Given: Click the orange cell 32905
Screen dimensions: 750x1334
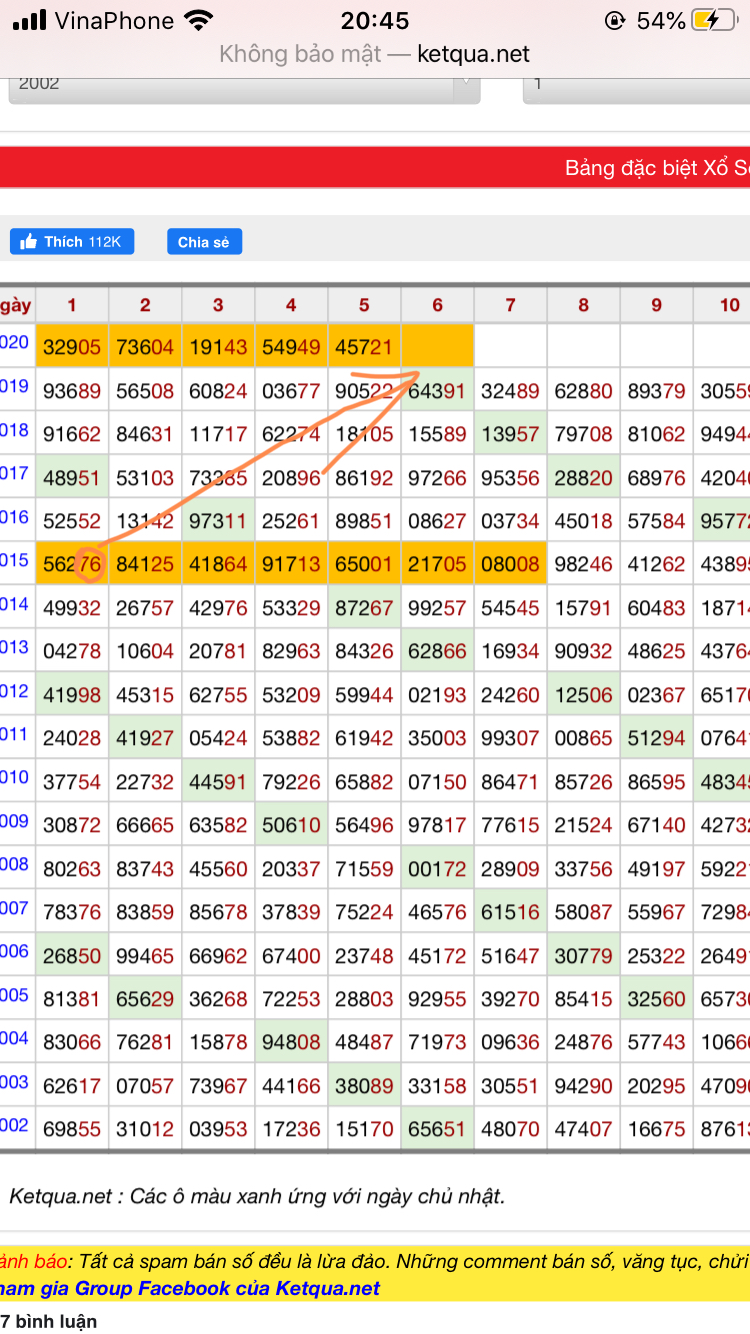Looking at the screenshot, I should [x=71, y=346].
